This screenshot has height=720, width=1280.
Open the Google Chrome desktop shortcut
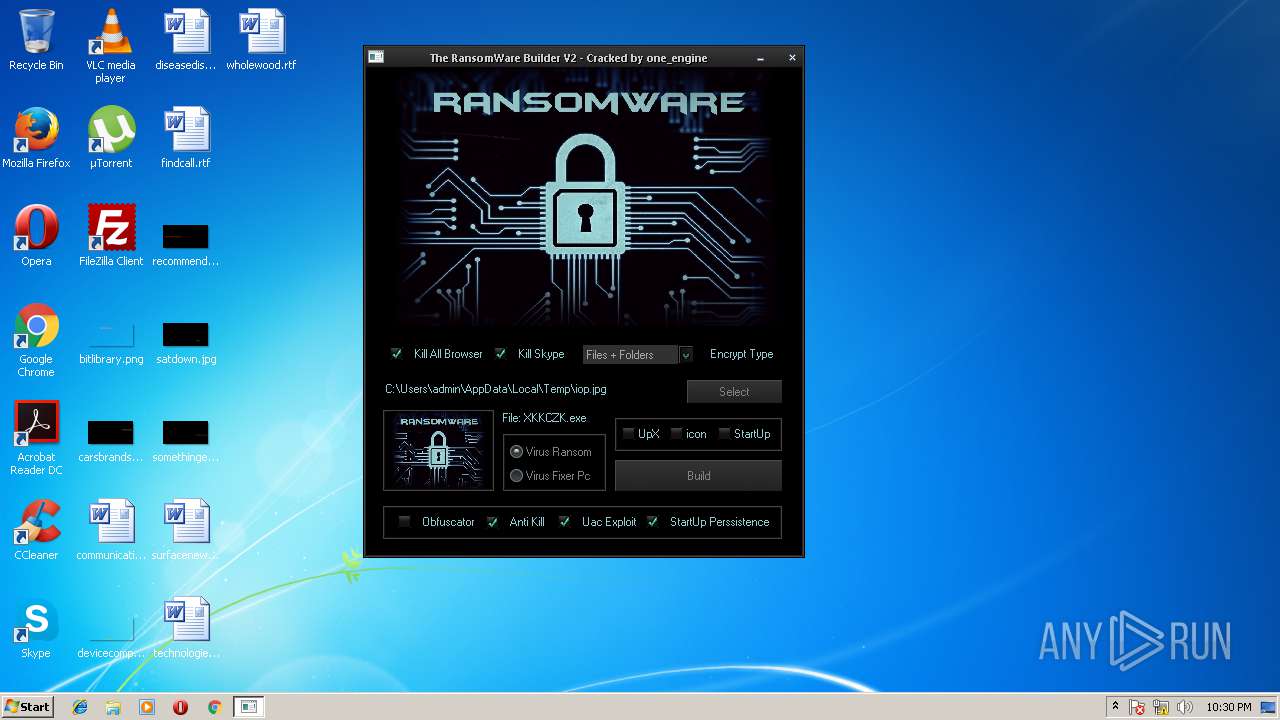36,340
